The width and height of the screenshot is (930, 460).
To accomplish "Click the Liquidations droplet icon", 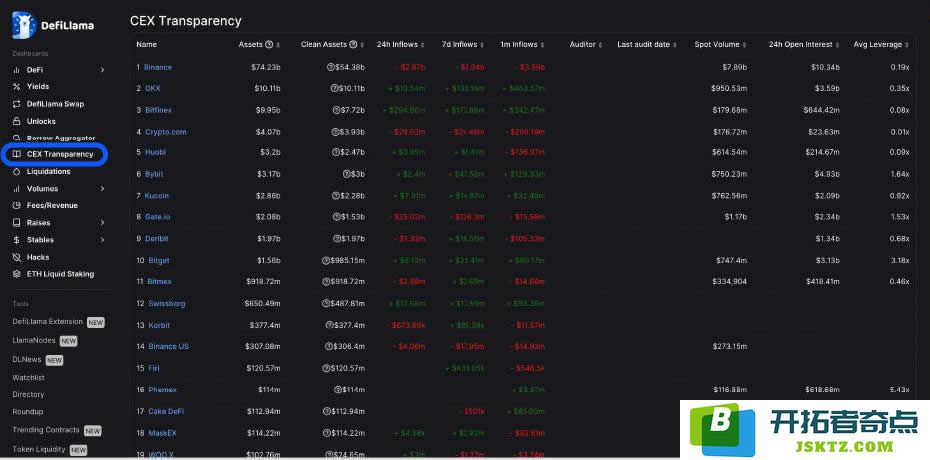I will click(x=17, y=171).
